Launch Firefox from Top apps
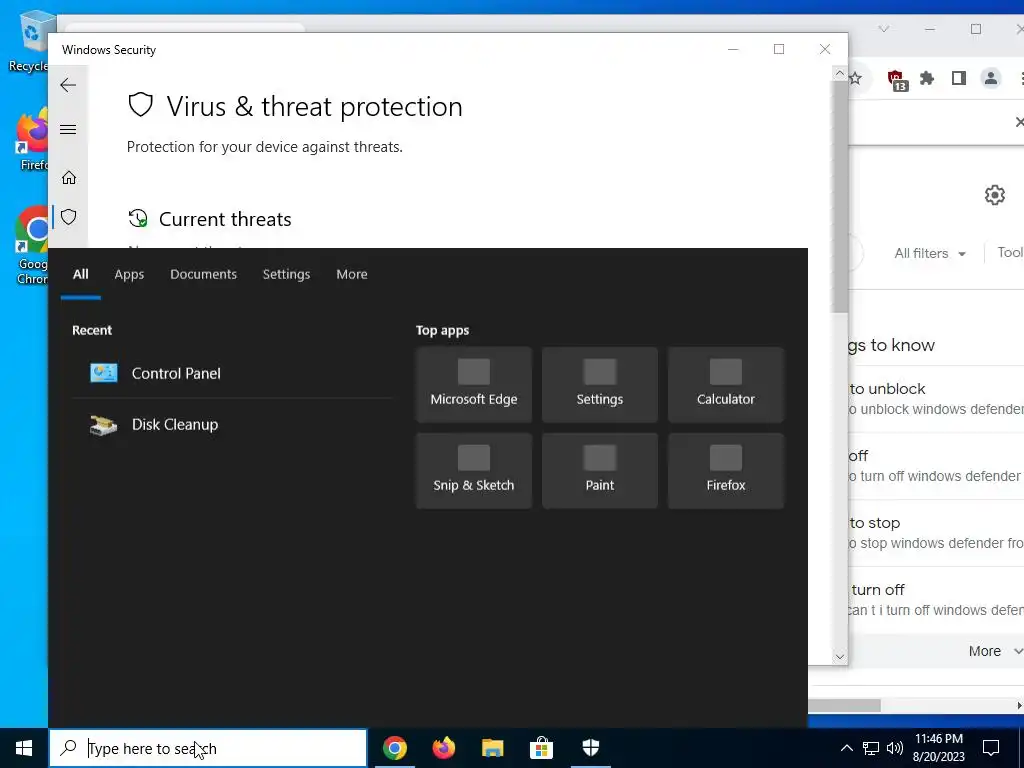 [x=726, y=471]
